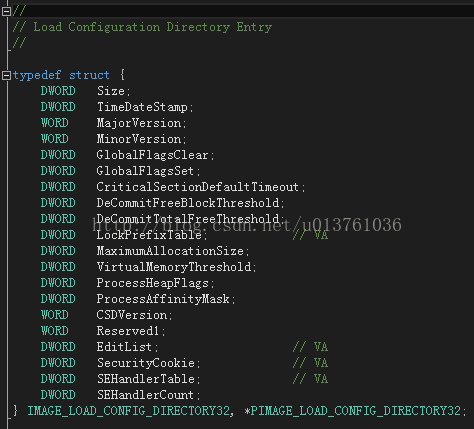474x429 pixels.
Task: Click the '// VA' comment after EditList
Action: pyautogui.click(x=310, y=347)
